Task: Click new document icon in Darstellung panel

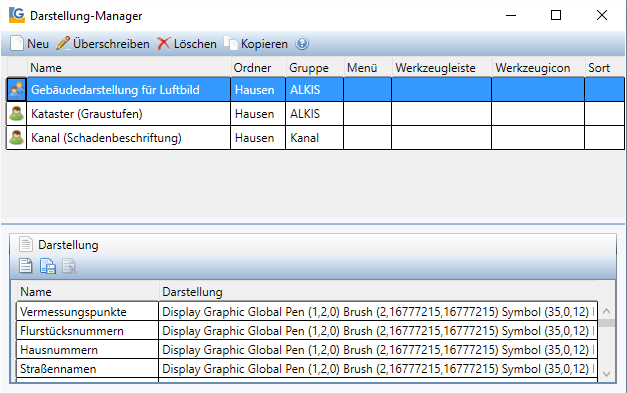Action: coord(26,265)
